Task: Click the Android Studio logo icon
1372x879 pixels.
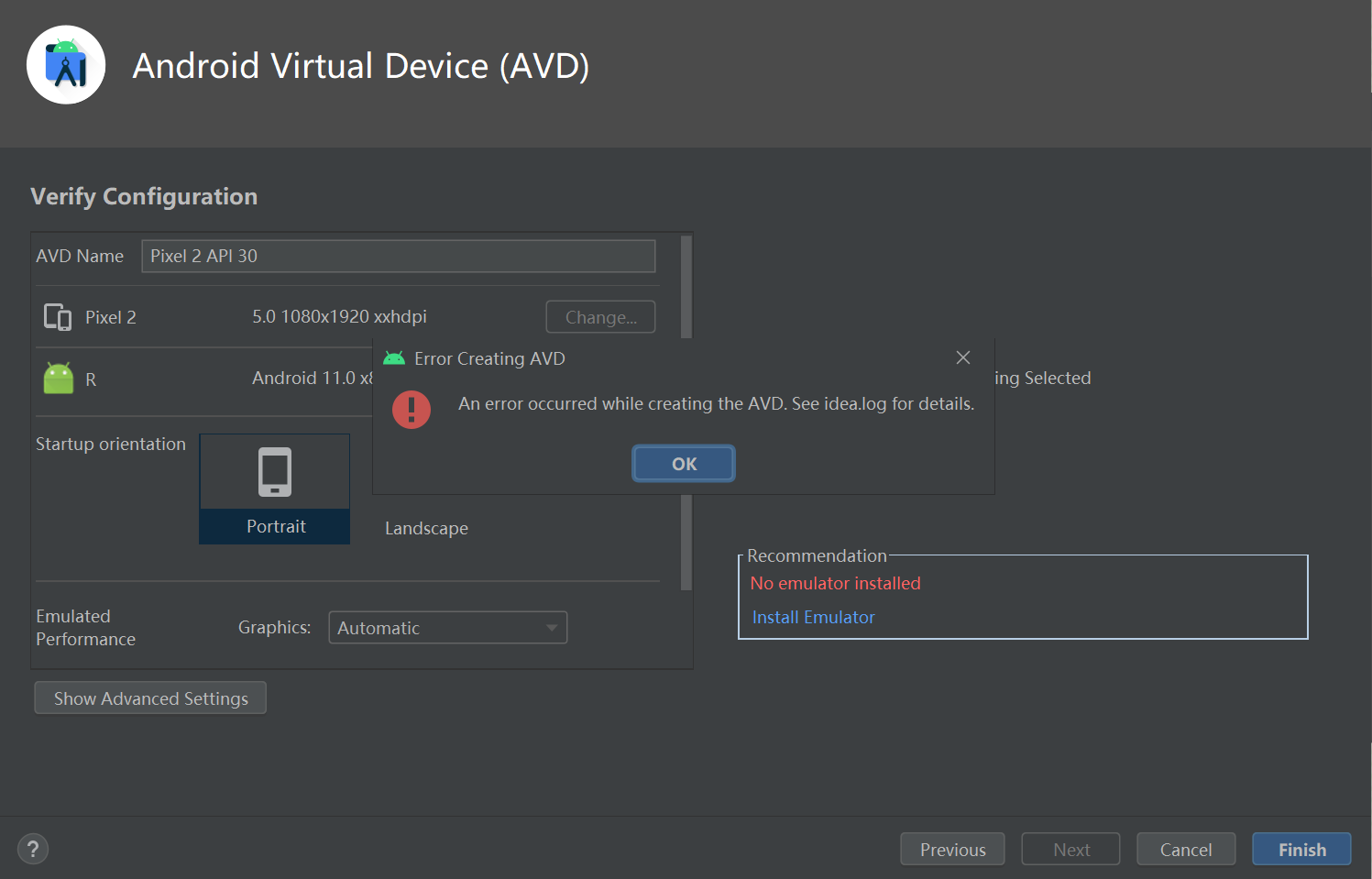Action: (x=66, y=65)
